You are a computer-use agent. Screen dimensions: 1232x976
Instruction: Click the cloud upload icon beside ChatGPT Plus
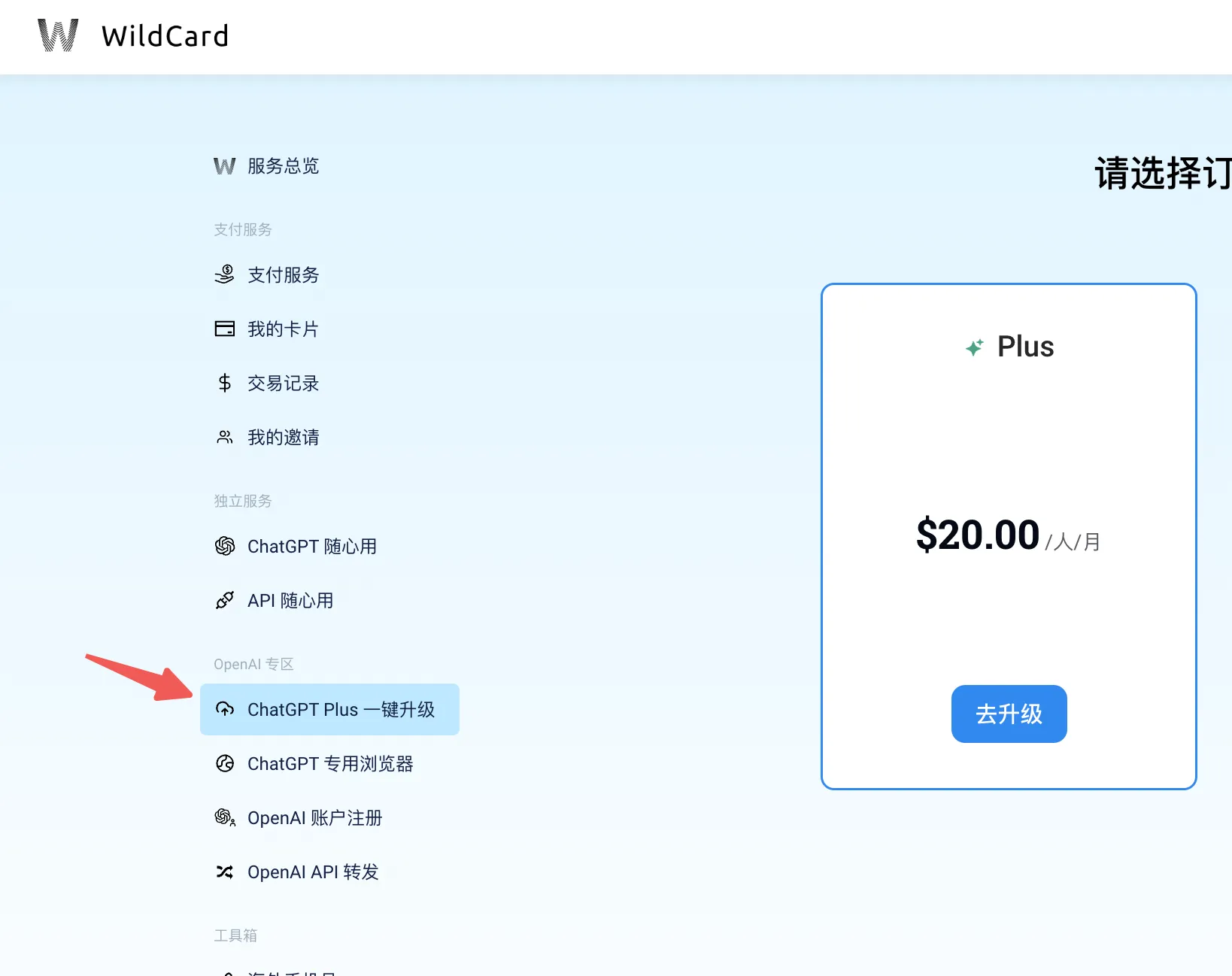pyautogui.click(x=224, y=709)
